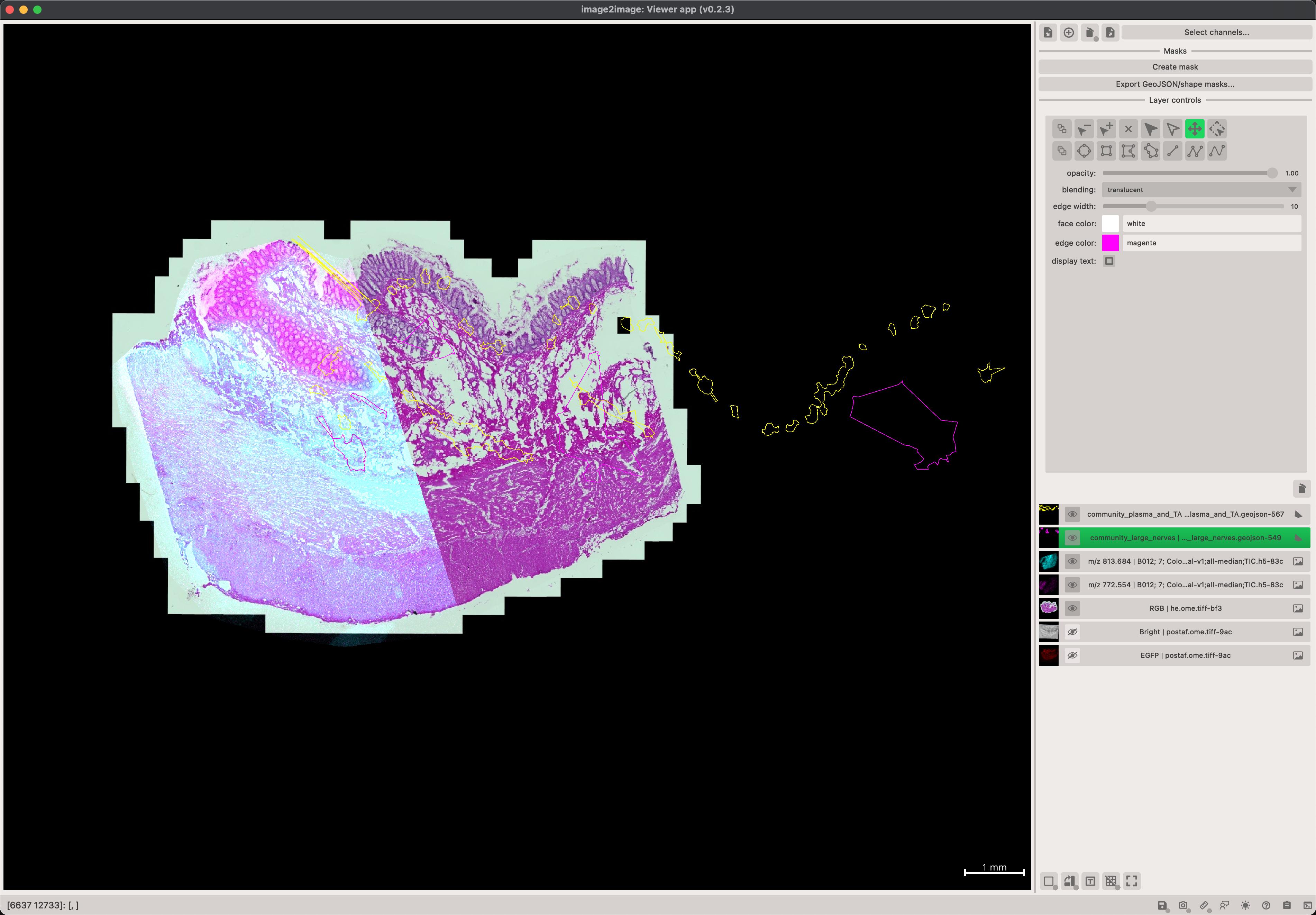Activate the filled arrow select shapes tool

click(x=1150, y=129)
